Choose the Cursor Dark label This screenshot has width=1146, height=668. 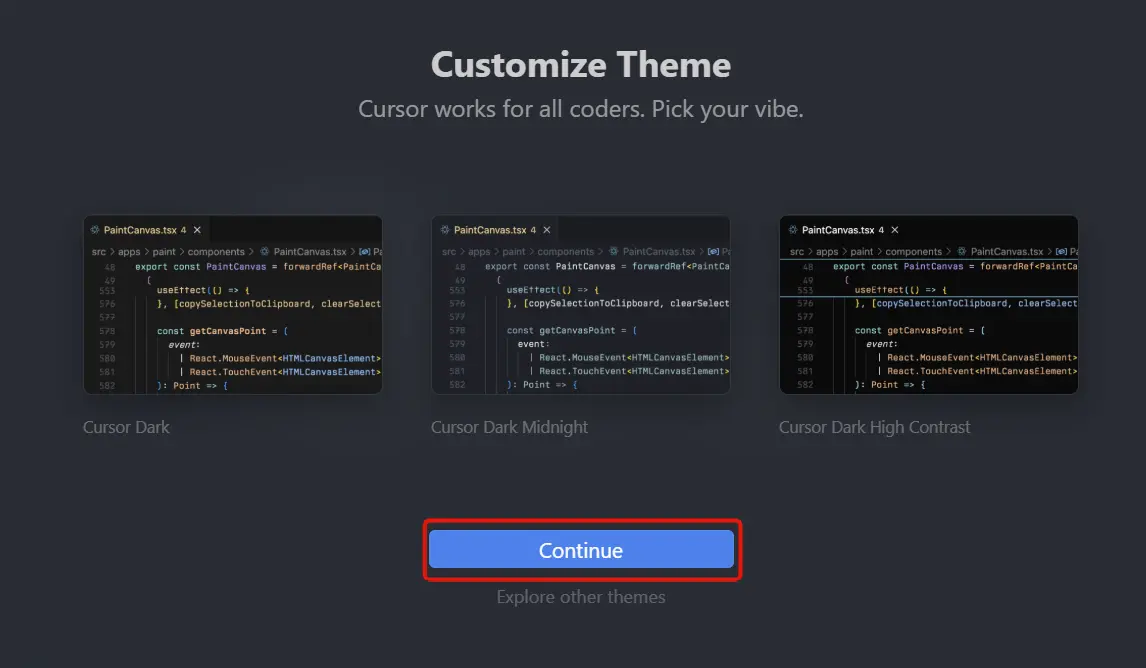tap(126, 427)
